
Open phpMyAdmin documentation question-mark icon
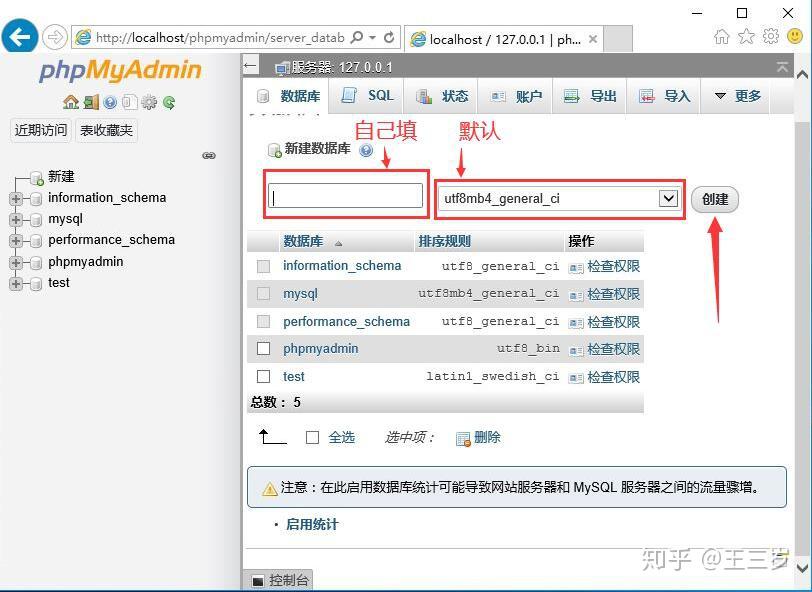click(110, 102)
